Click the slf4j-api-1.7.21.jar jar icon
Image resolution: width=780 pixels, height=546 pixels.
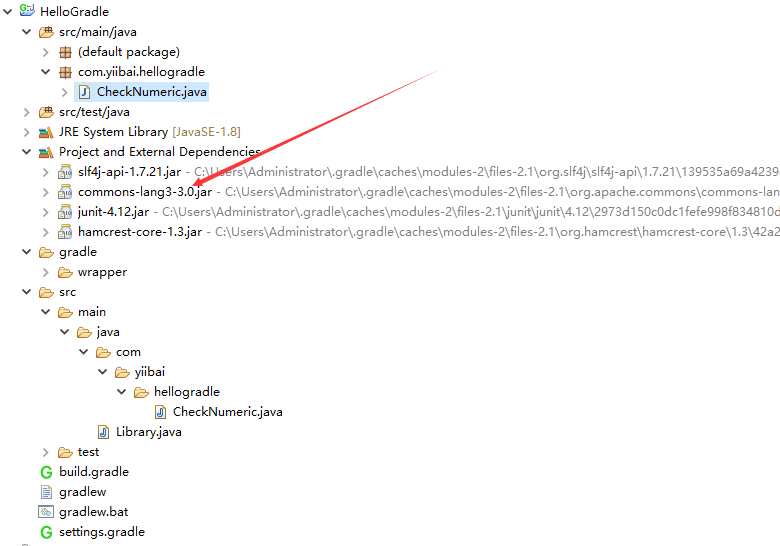point(65,172)
